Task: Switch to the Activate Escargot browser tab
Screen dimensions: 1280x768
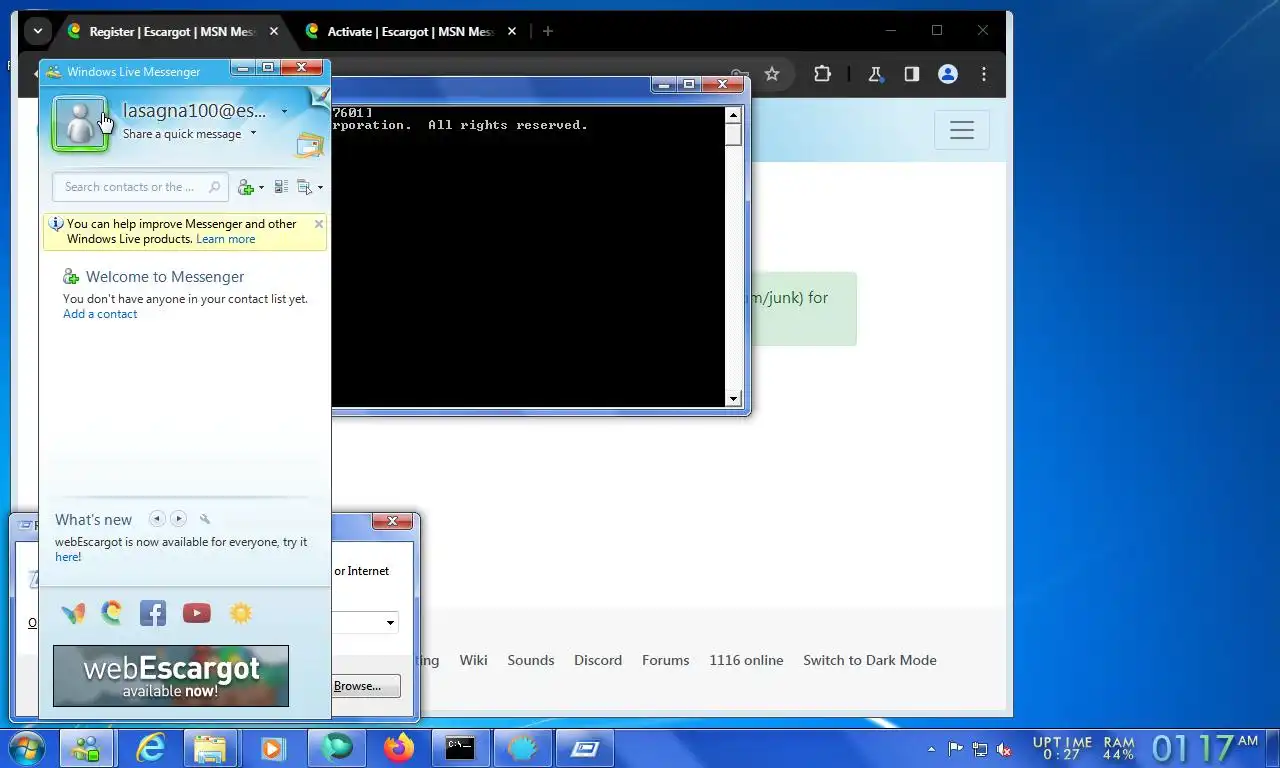Action: click(x=411, y=31)
